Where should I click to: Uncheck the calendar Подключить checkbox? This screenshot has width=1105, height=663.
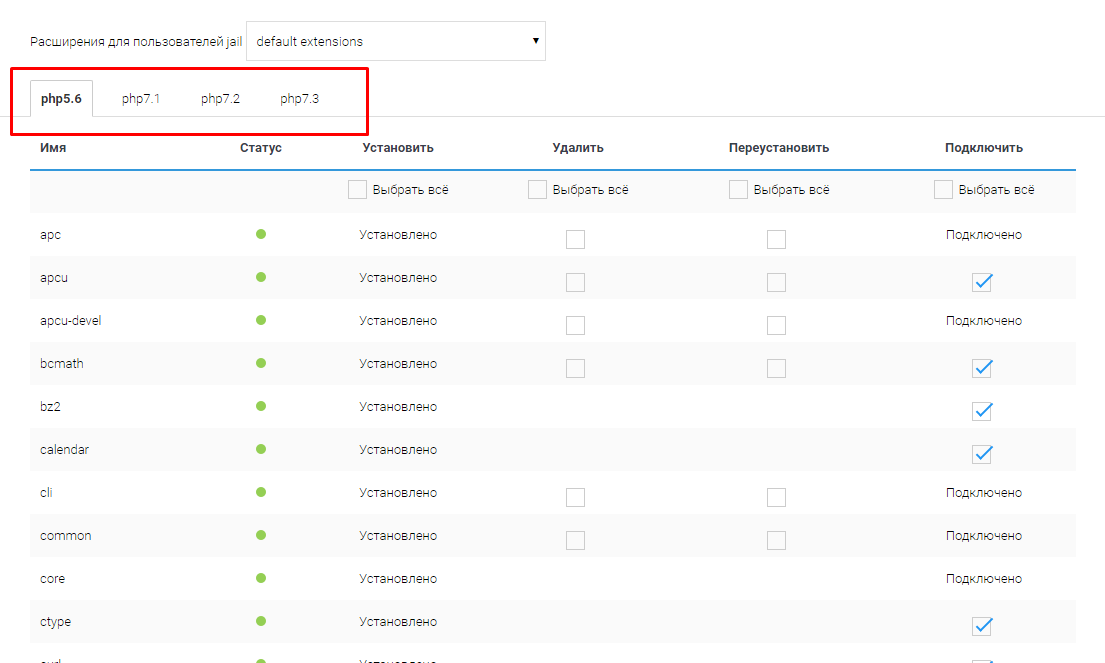pyautogui.click(x=982, y=454)
